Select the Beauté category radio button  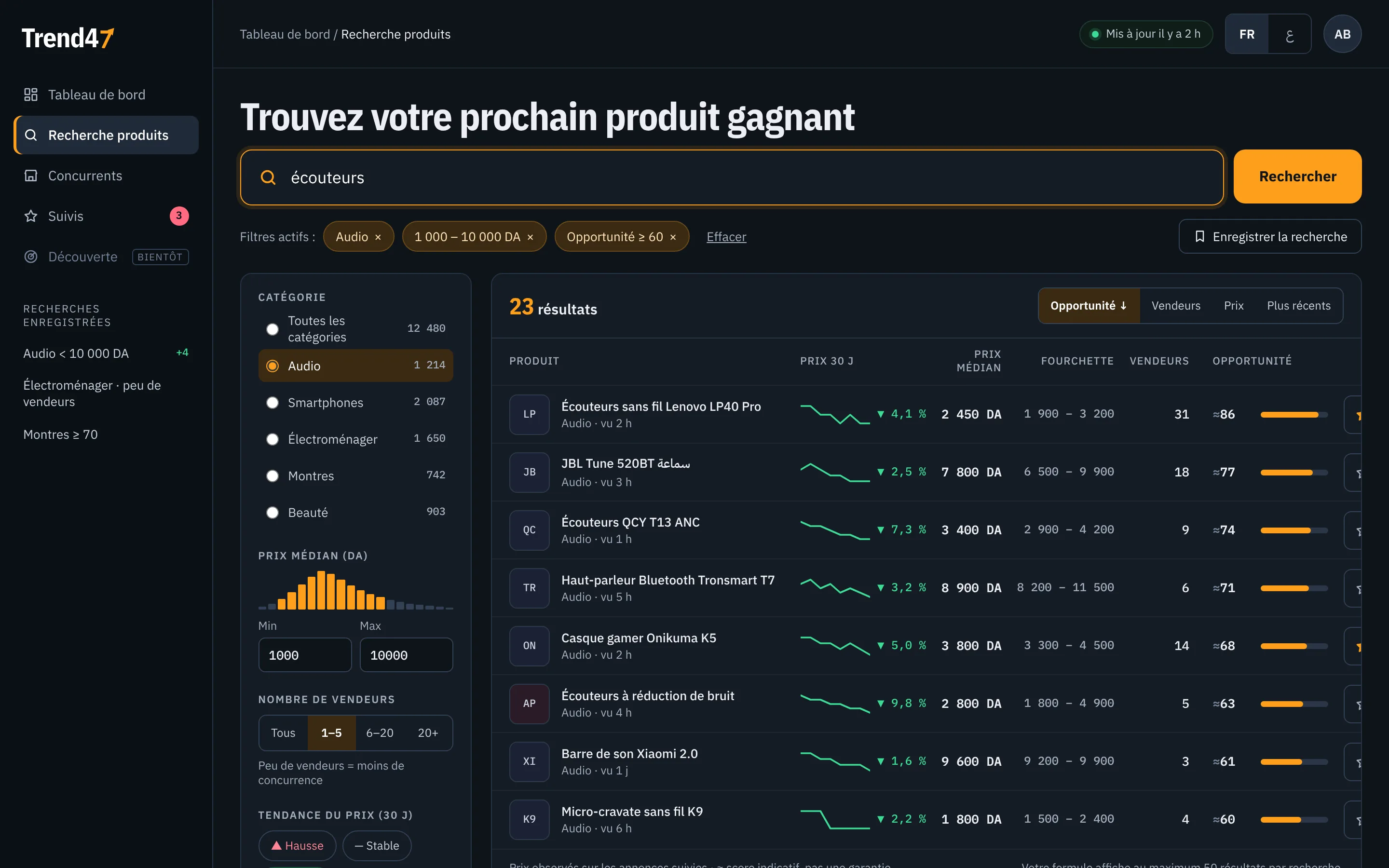point(272,513)
